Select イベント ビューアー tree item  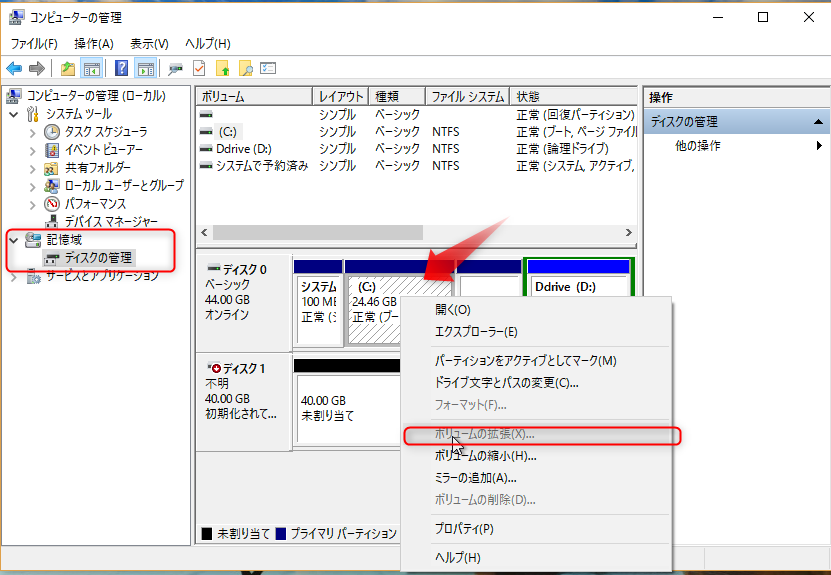tap(103, 150)
